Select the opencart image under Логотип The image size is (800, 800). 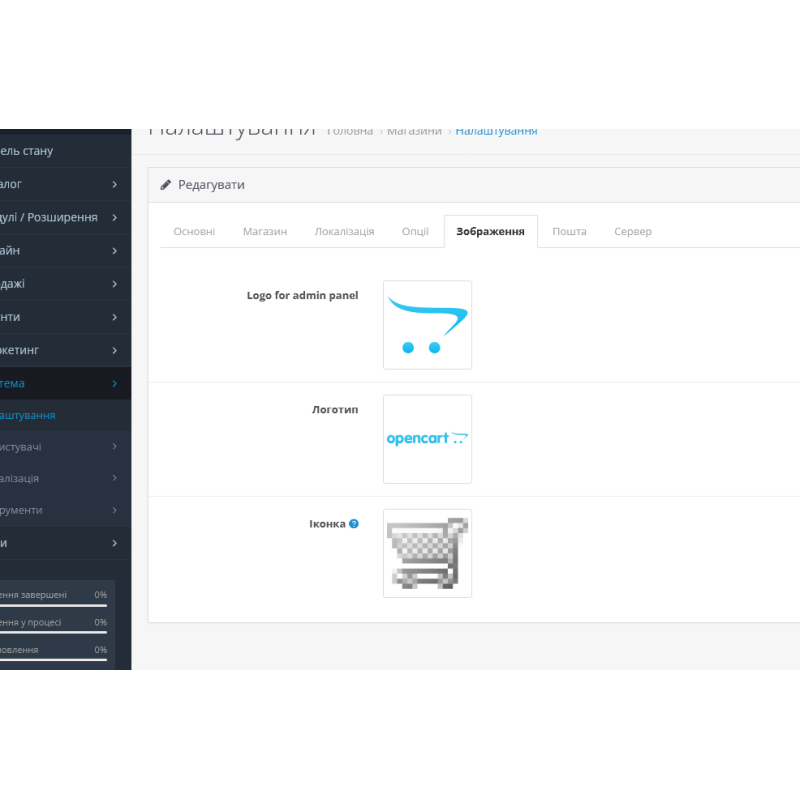427,439
